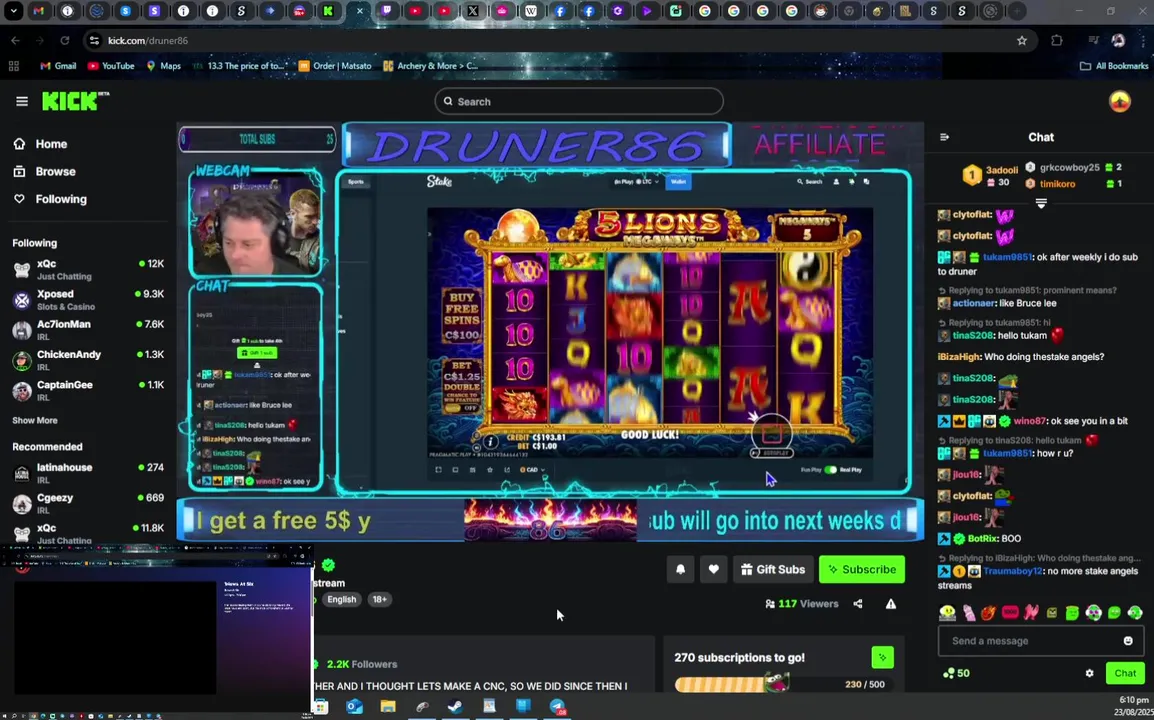Open Ac7ionMan channel in Following list
The height and width of the screenshot is (720, 1154).
(x=88, y=330)
